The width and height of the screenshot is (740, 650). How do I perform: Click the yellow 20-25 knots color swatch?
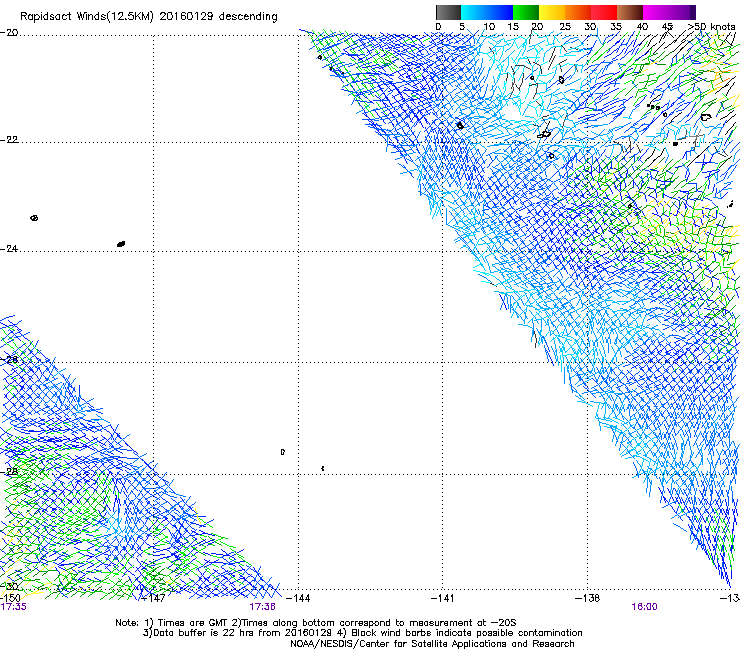(552, 12)
